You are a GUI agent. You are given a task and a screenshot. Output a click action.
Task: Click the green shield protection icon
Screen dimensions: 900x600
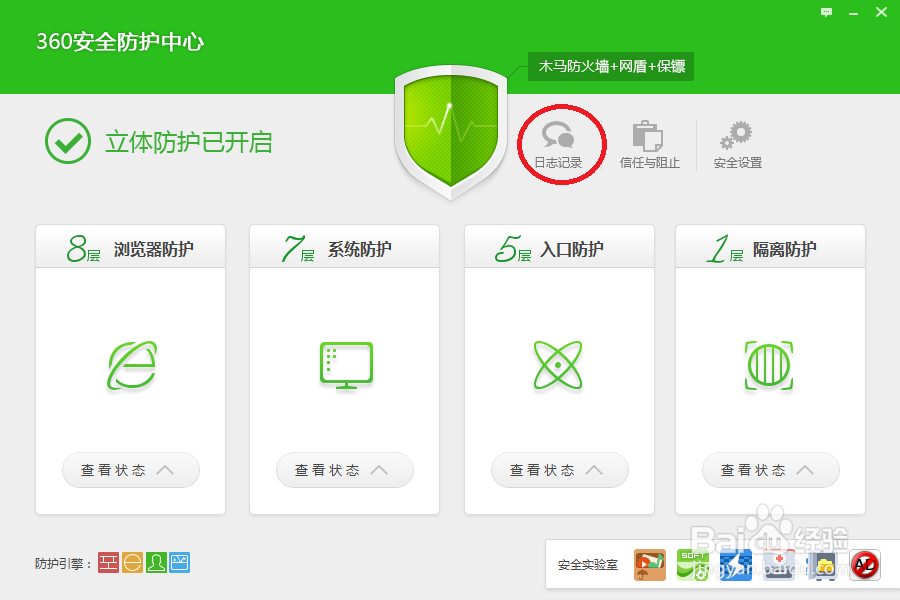point(451,133)
